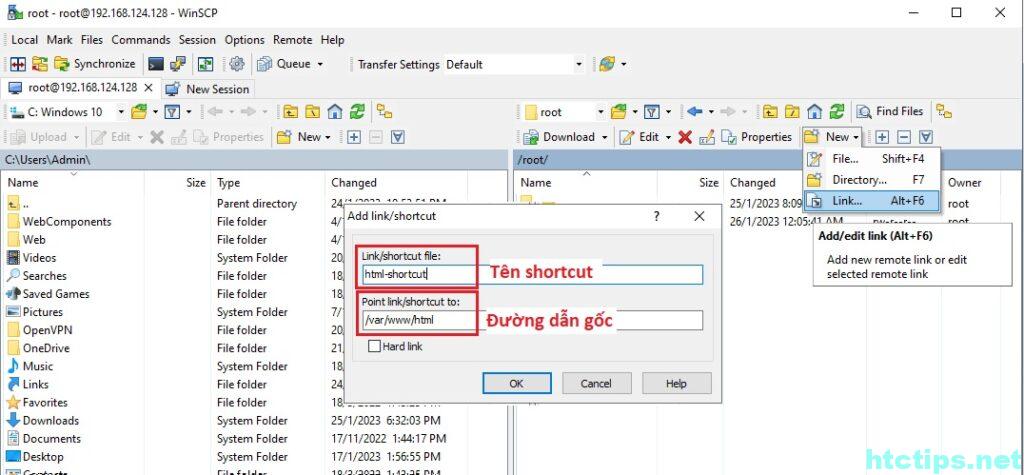Go to parent directory in local panel
Viewport: 1024px width, 475px height.
pyautogui.click(x=290, y=112)
